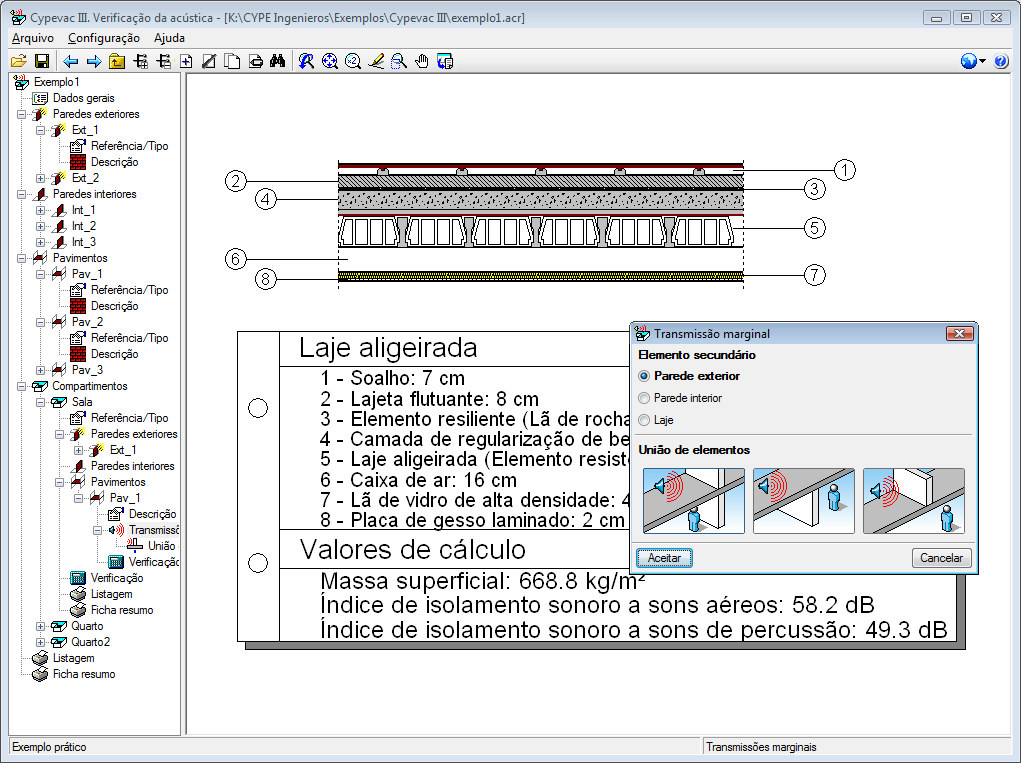1021x763 pixels.
Task: Click the blue globe icon
Action: 968,61
